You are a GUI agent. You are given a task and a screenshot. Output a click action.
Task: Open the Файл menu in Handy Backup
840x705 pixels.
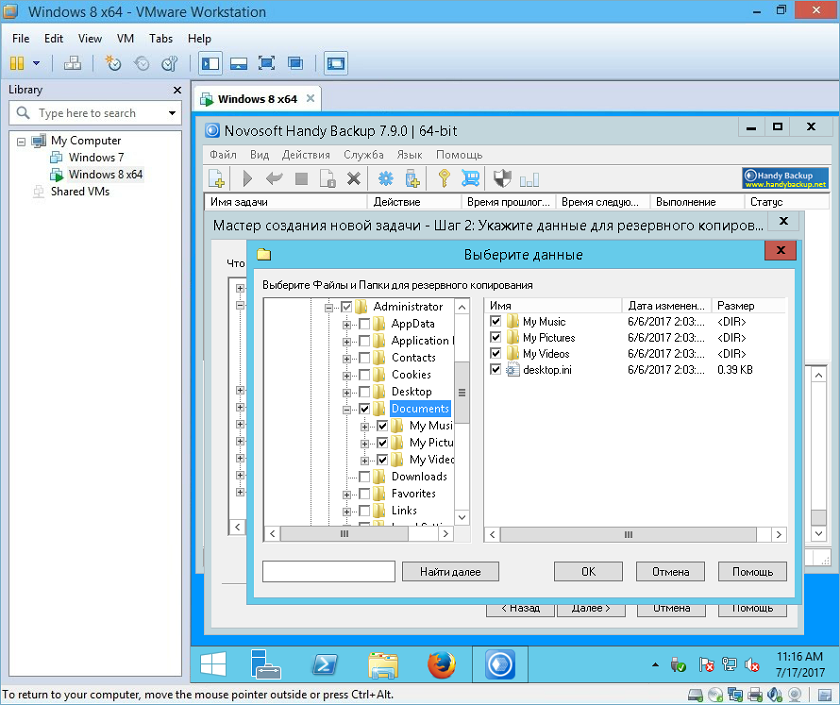pos(223,155)
